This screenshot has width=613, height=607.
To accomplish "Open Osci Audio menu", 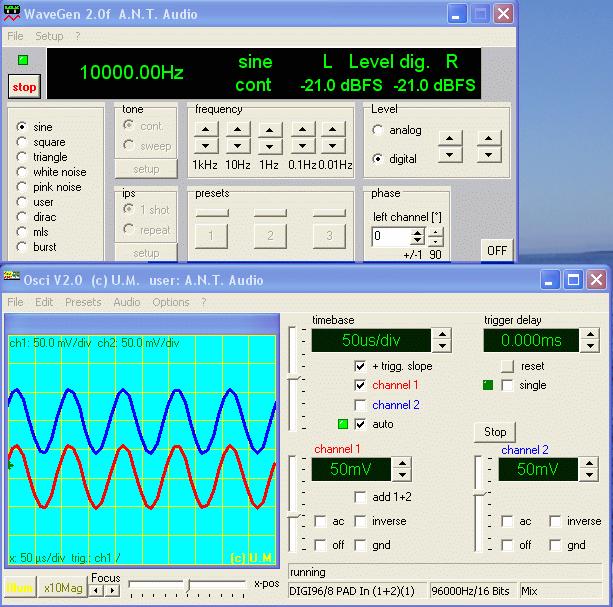I will [x=127, y=302].
